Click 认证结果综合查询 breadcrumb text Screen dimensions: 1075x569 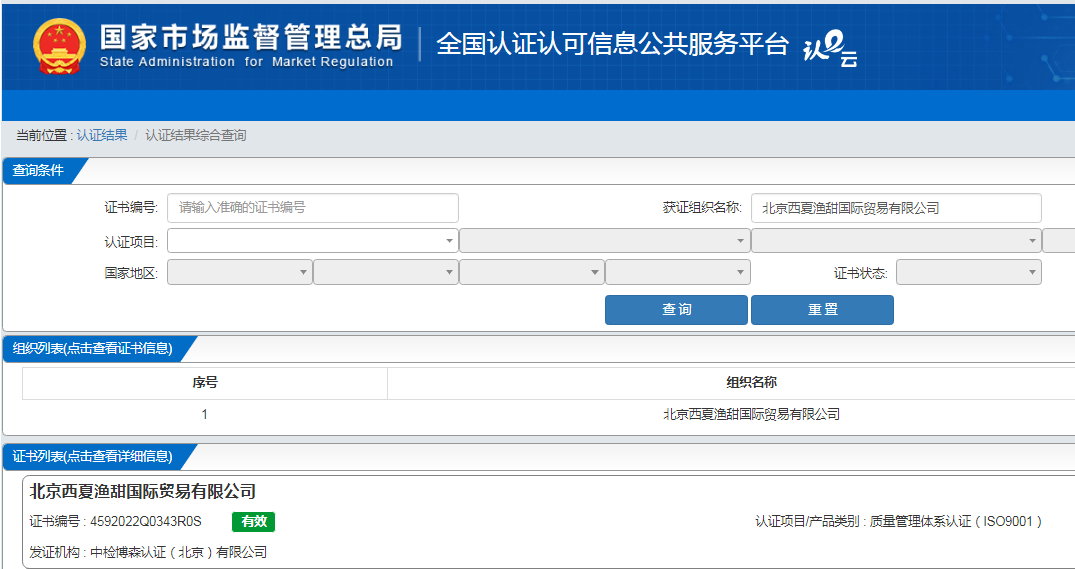(195, 135)
